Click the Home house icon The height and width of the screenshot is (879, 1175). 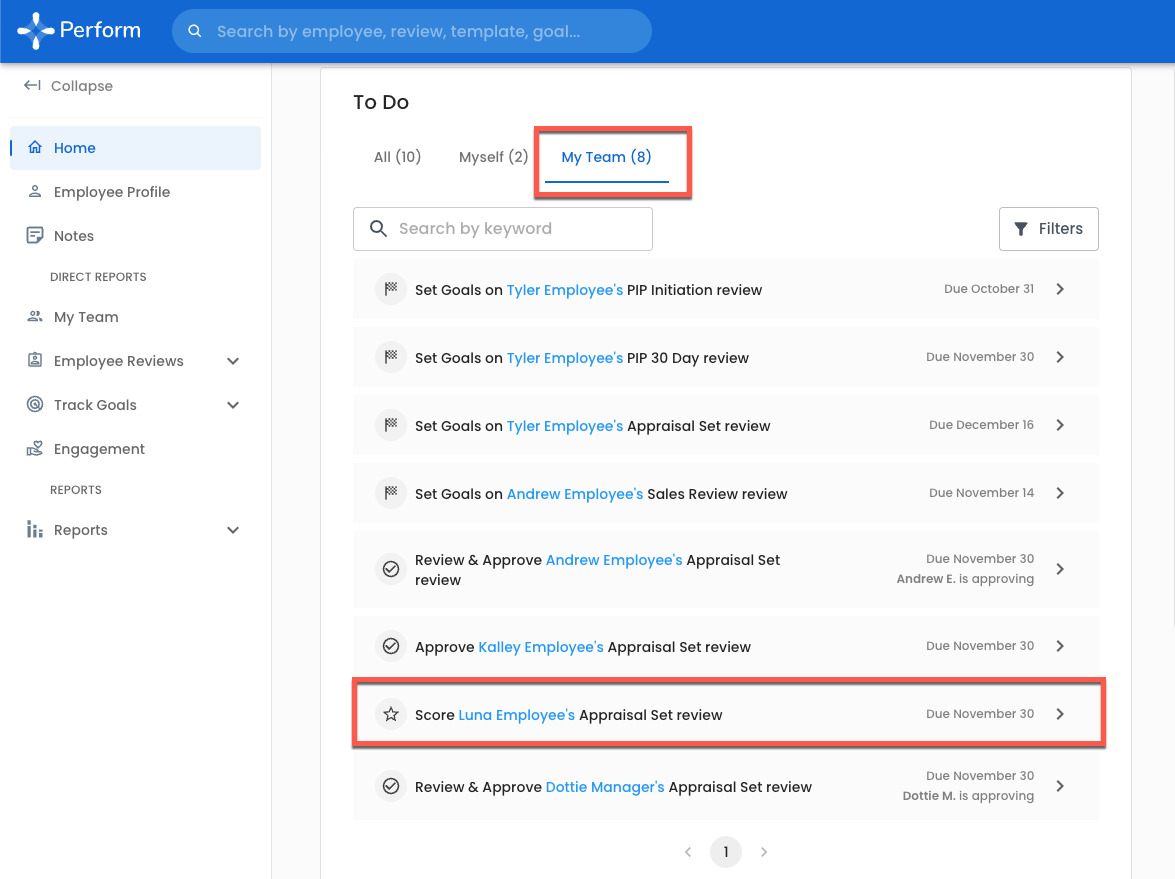coord(34,148)
